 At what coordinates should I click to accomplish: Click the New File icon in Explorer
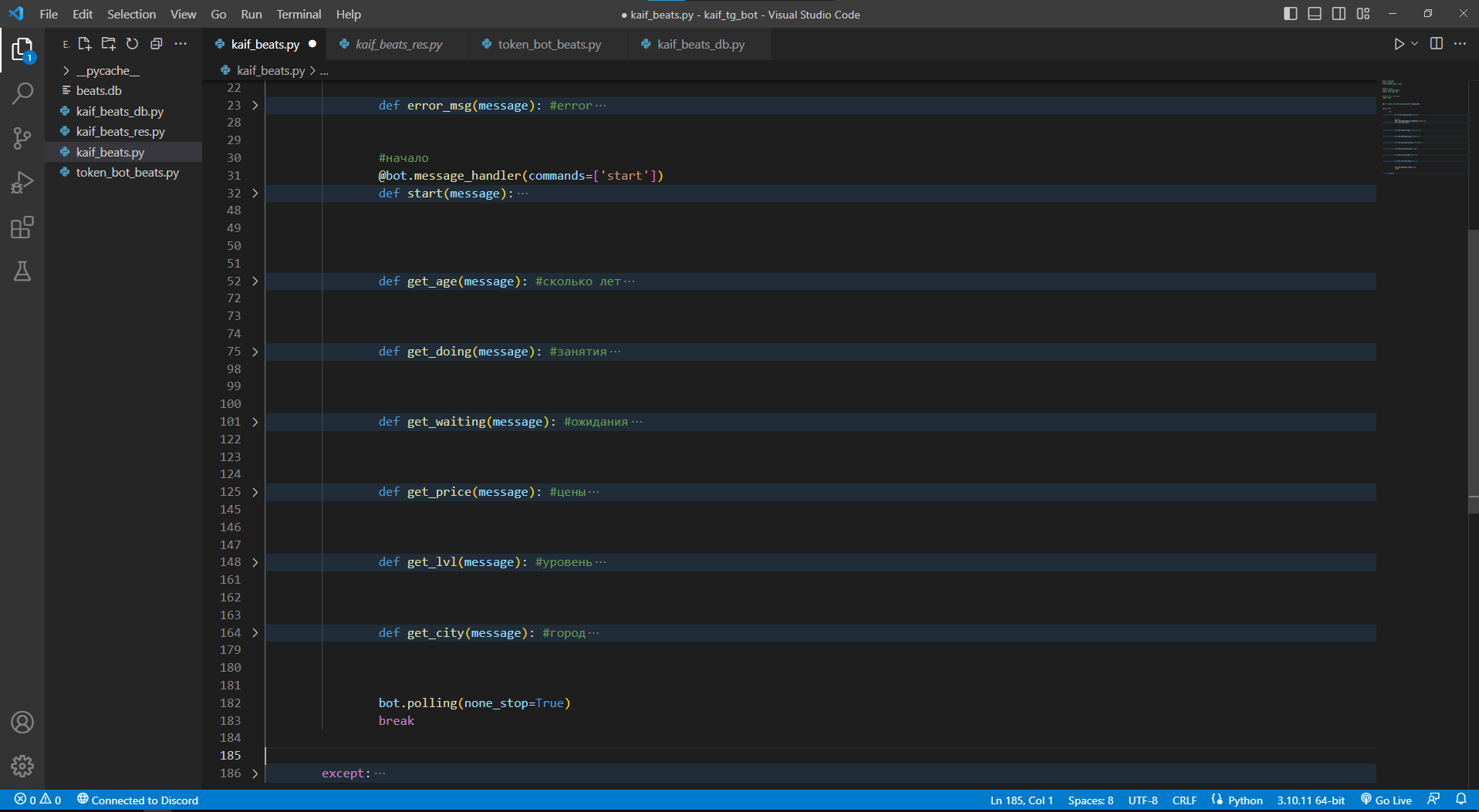coord(85,44)
